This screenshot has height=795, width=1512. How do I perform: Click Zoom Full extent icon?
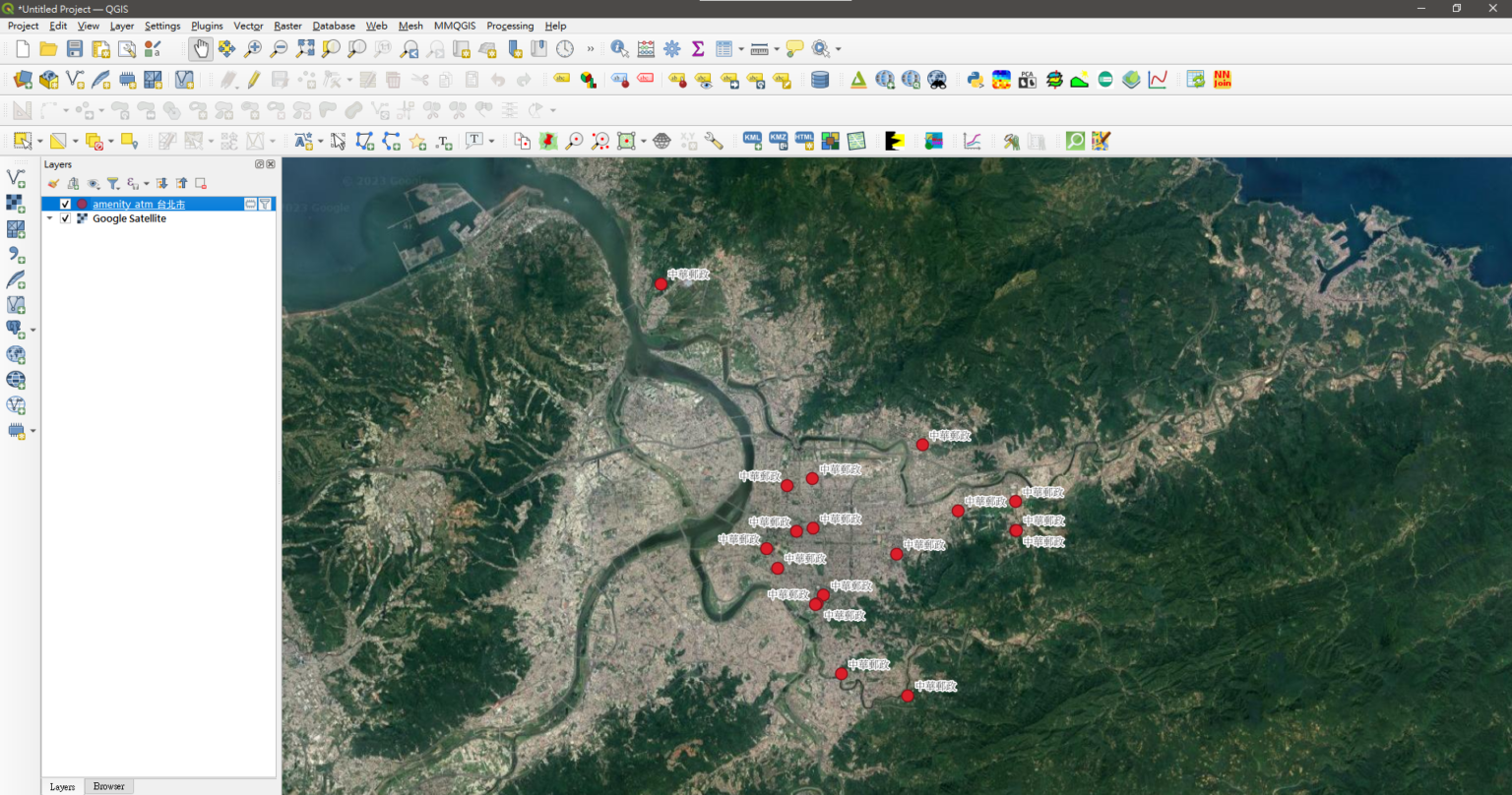click(x=305, y=48)
